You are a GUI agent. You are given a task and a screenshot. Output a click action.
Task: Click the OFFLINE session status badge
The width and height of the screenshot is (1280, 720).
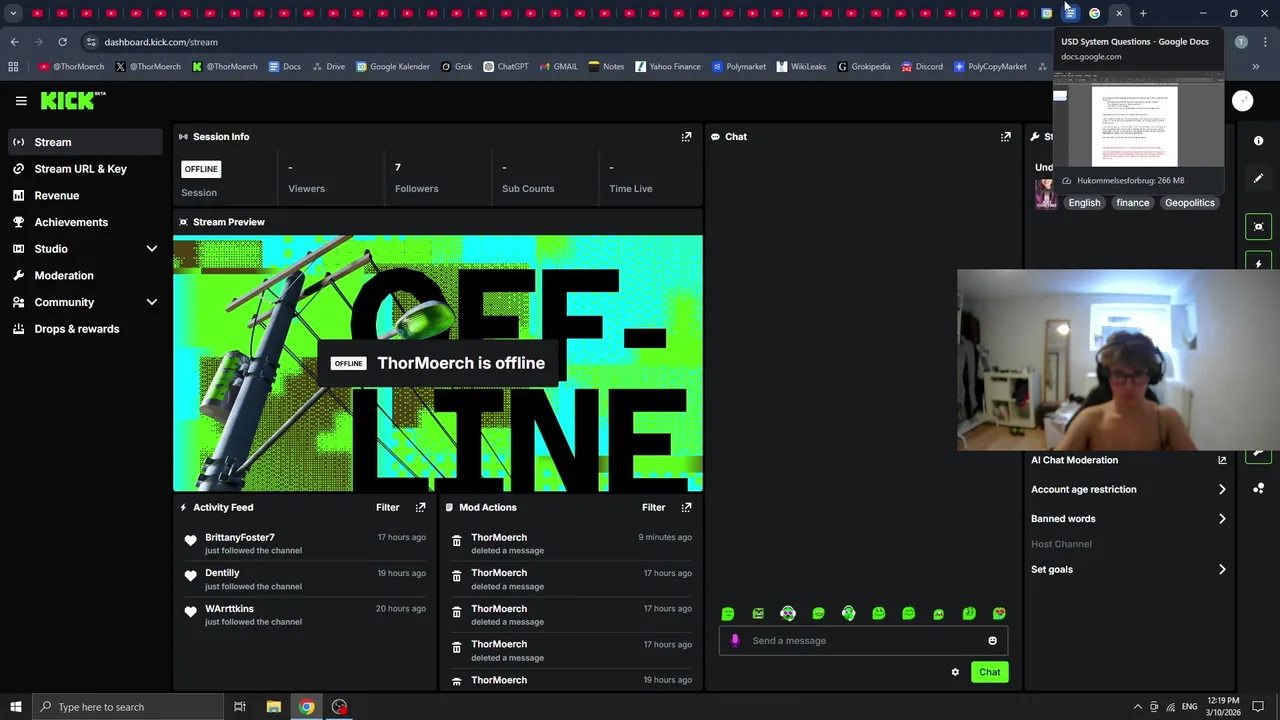(201, 169)
